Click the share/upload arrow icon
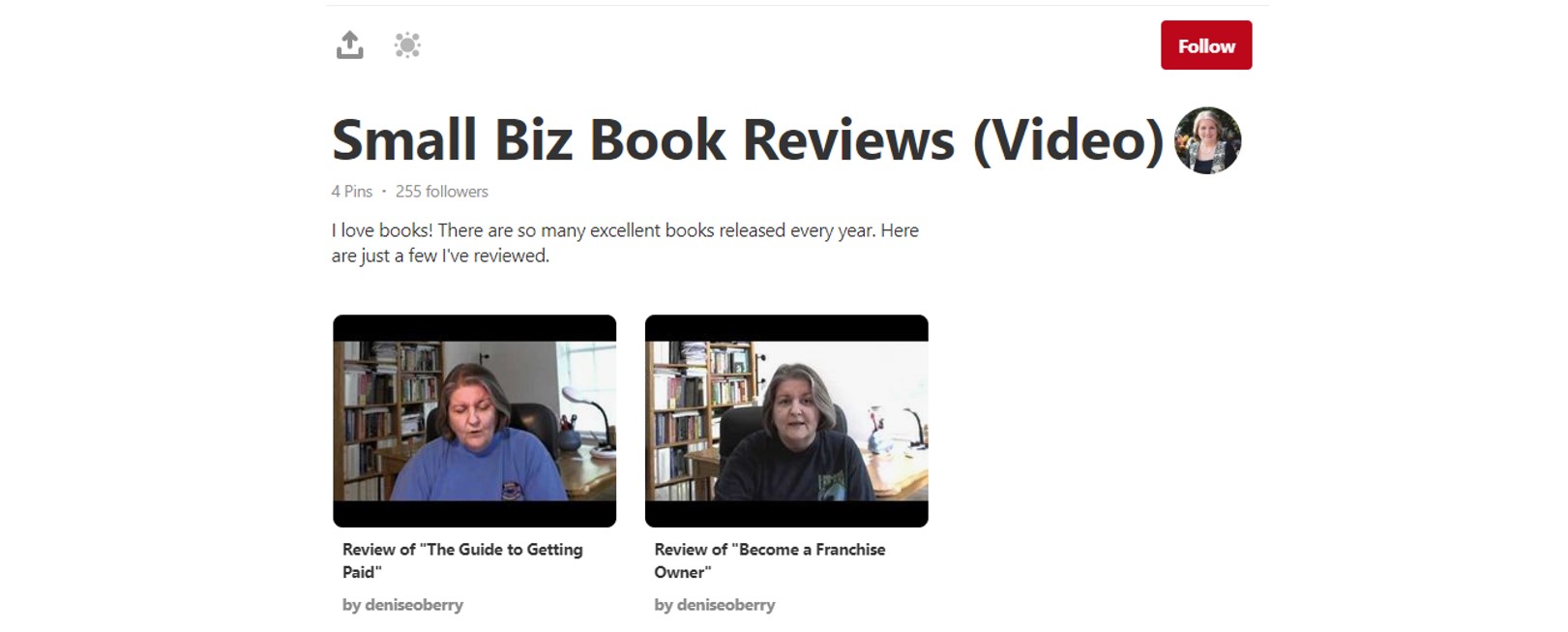 [x=349, y=45]
